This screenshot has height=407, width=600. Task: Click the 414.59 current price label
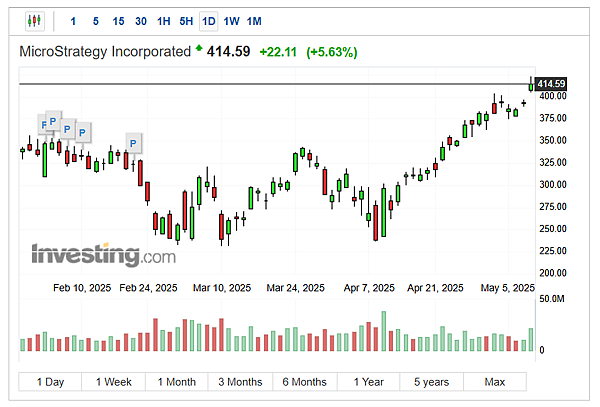(x=551, y=84)
